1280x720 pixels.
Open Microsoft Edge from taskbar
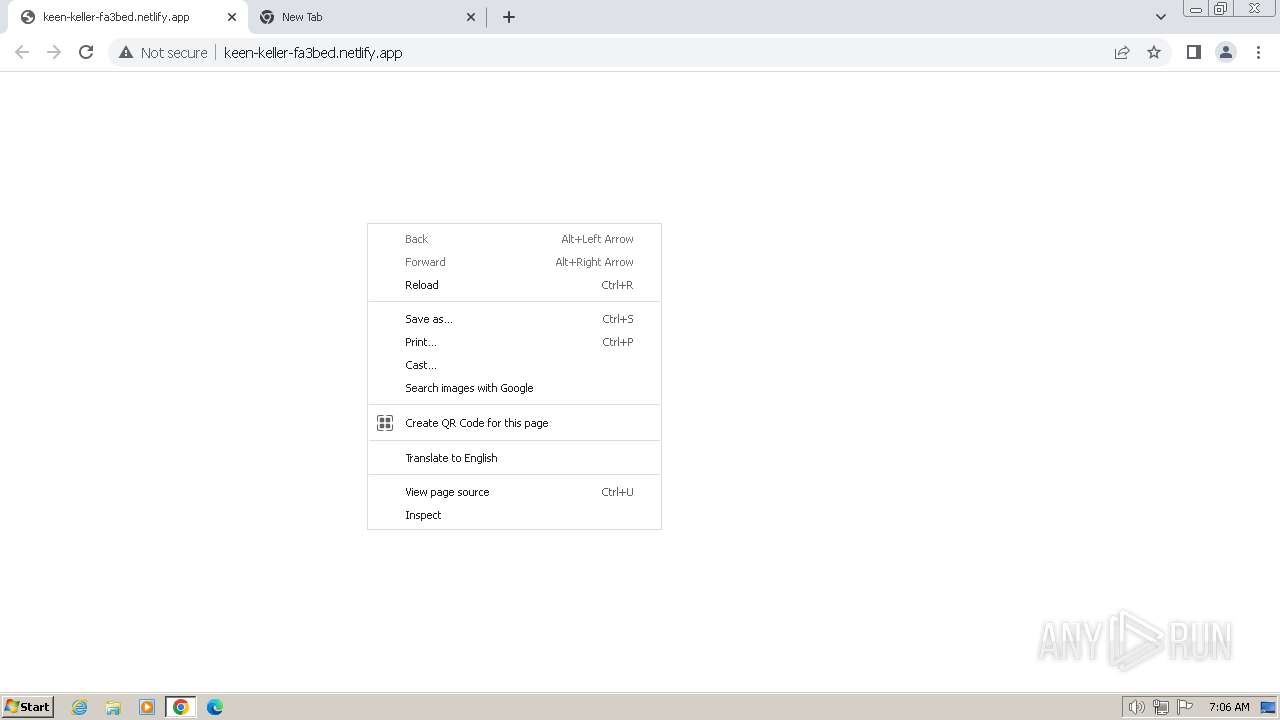tap(215, 707)
